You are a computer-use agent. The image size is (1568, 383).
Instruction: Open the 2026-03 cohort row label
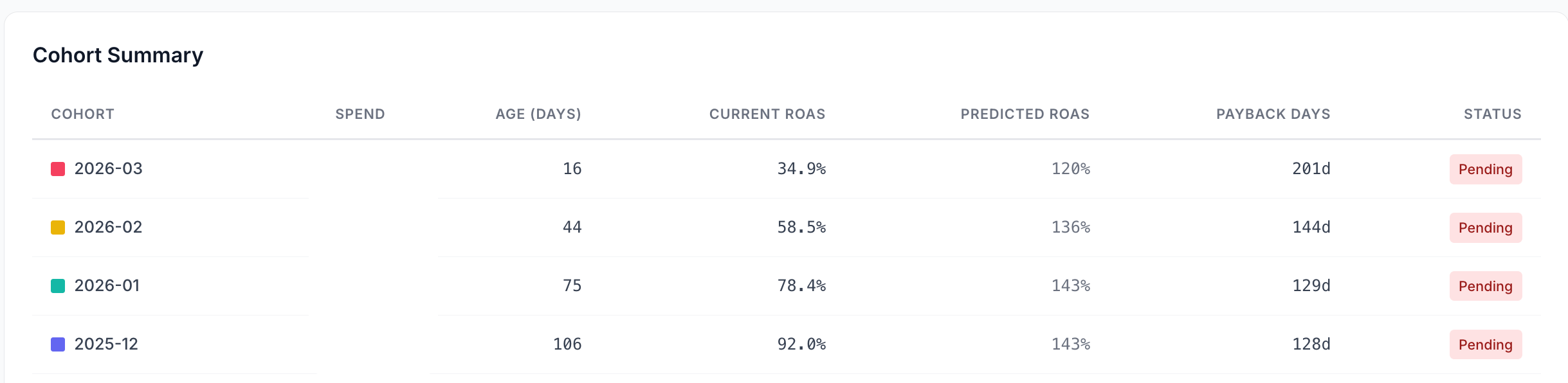click(108, 169)
